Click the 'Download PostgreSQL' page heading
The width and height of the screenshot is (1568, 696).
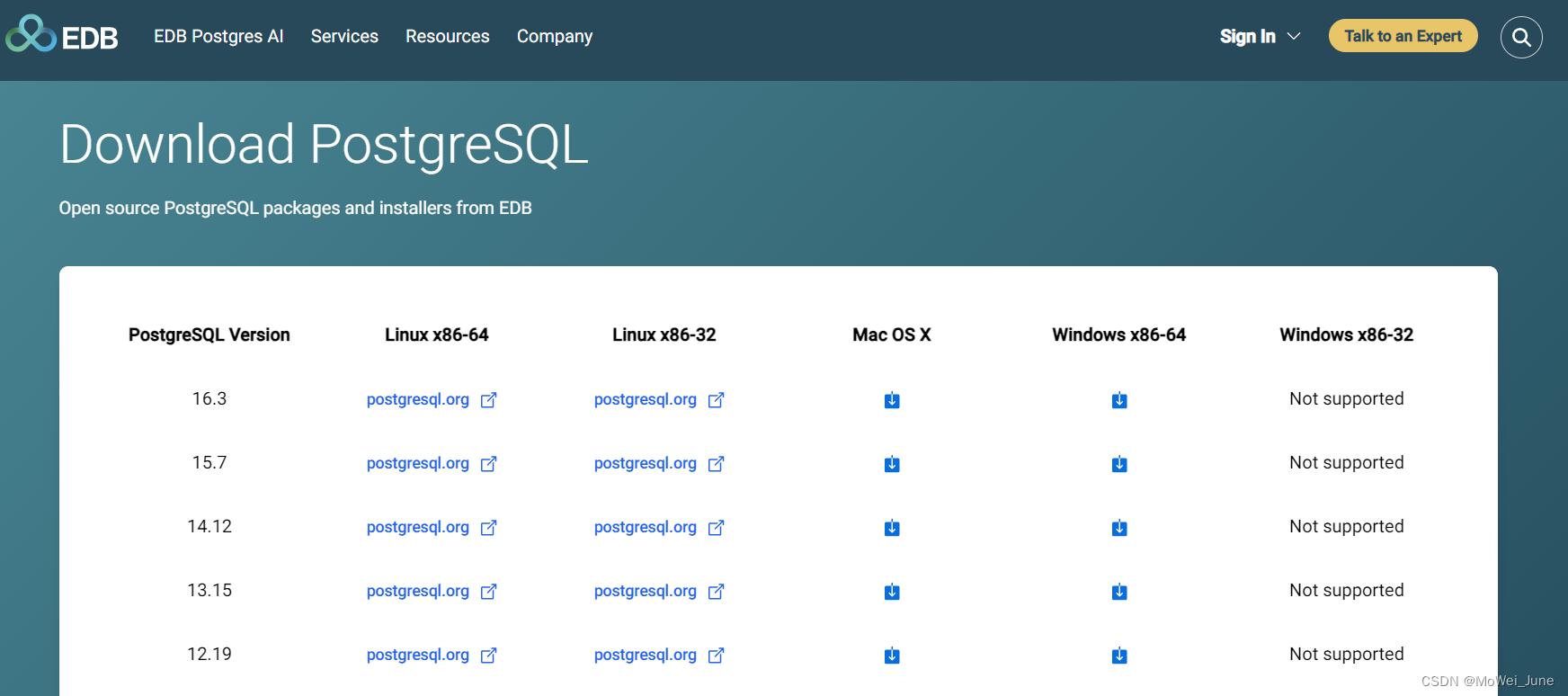click(x=324, y=145)
